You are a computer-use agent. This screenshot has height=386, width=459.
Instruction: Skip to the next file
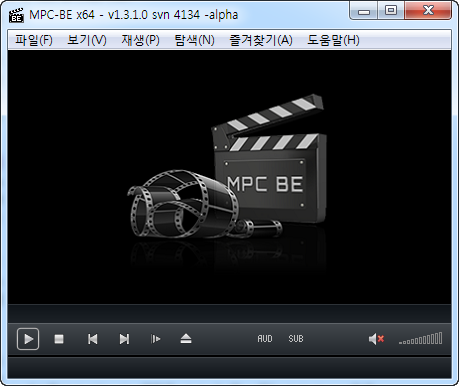click(124, 339)
